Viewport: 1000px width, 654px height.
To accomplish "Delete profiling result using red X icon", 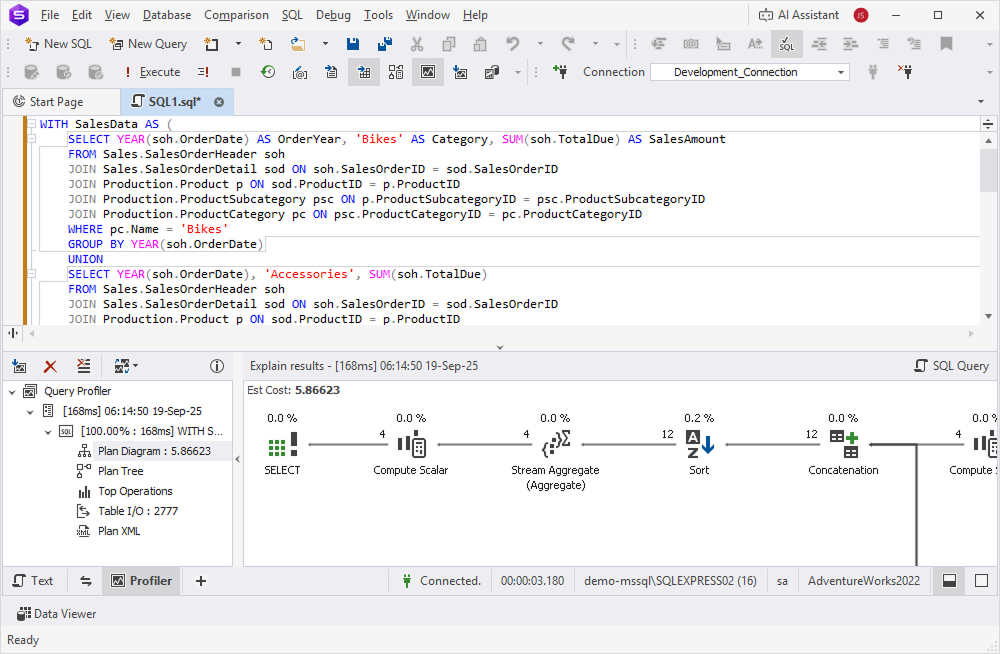I will click(x=51, y=366).
